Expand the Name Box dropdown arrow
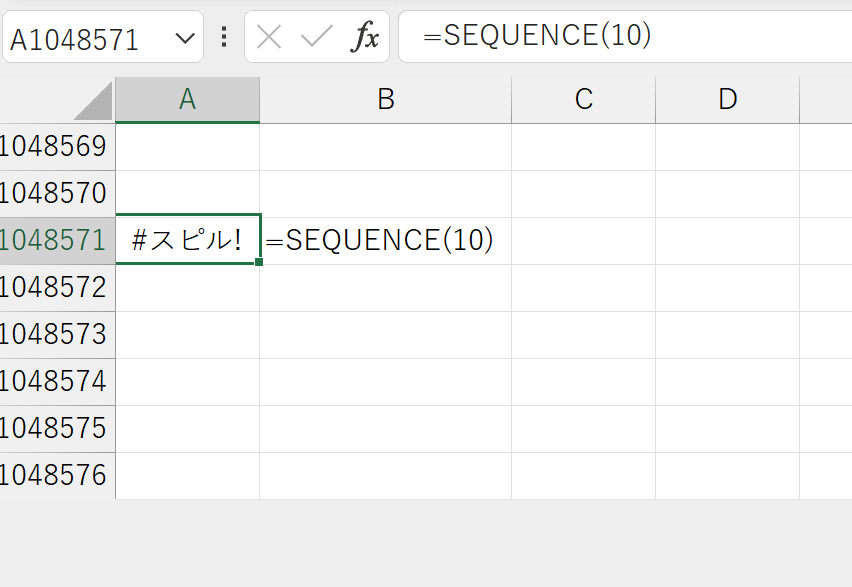Viewport: 852px width, 587px height. pyautogui.click(x=185, y=38)
